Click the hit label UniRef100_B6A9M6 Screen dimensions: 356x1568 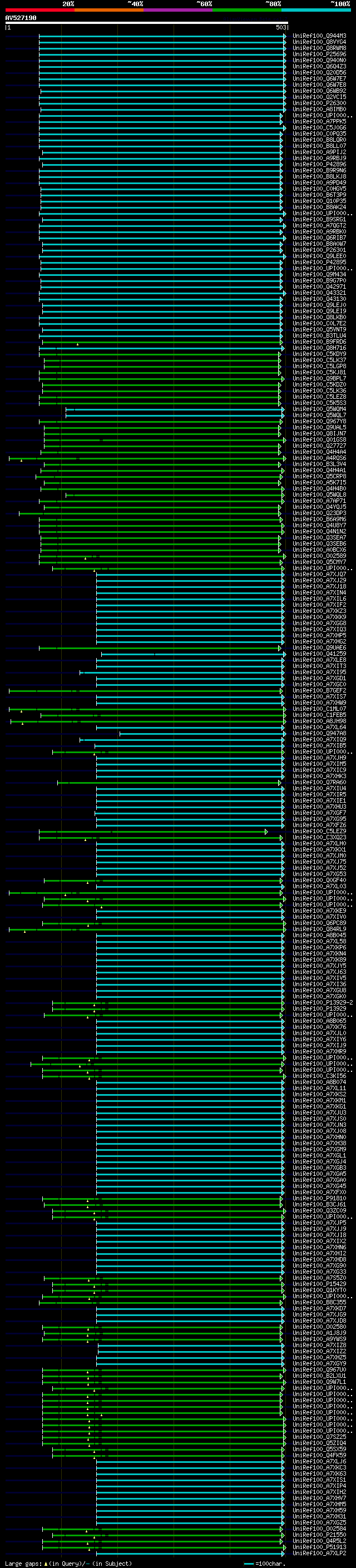pos(319,519)
